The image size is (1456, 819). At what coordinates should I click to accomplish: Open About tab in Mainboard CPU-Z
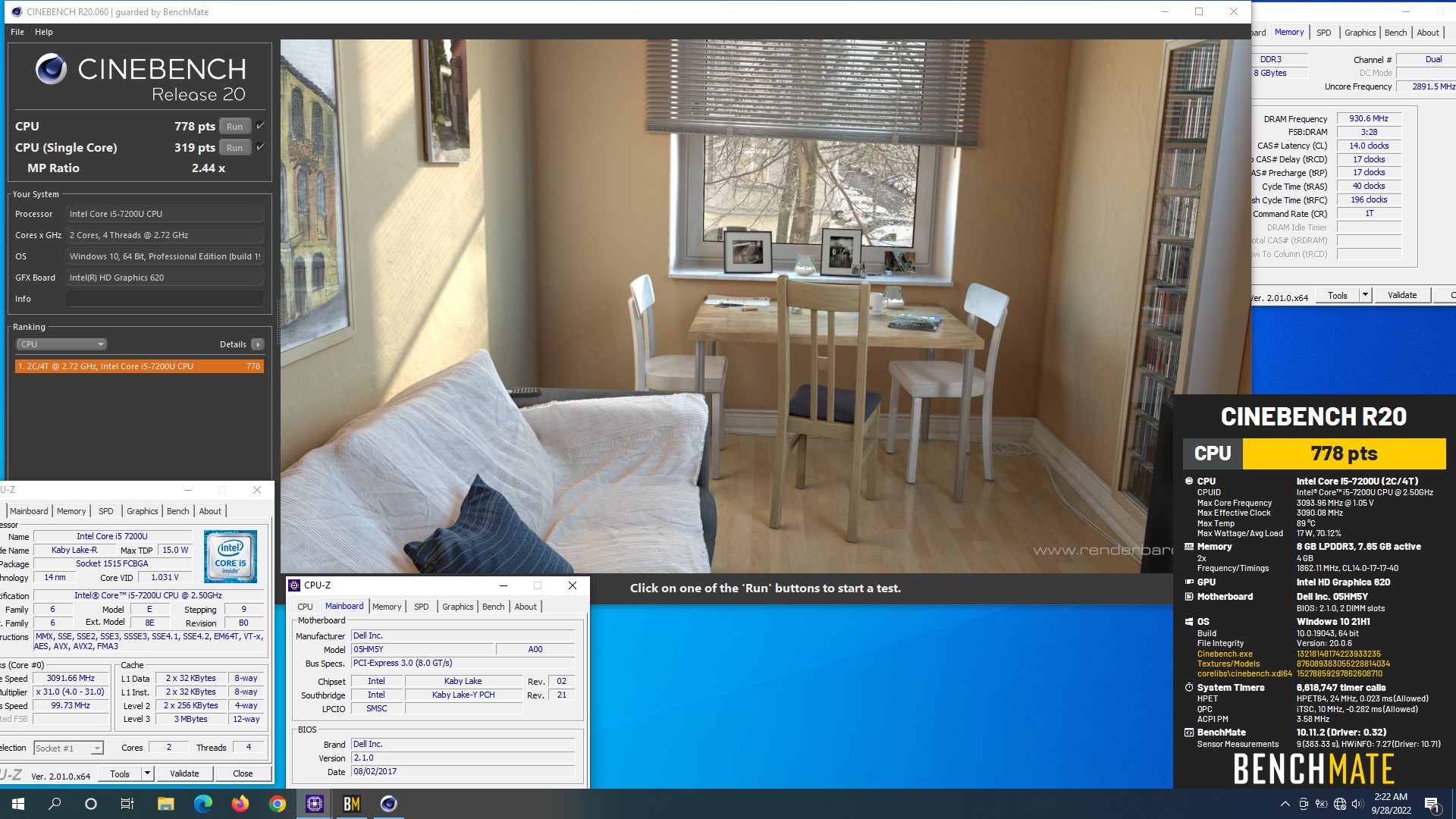coord(526,607)
